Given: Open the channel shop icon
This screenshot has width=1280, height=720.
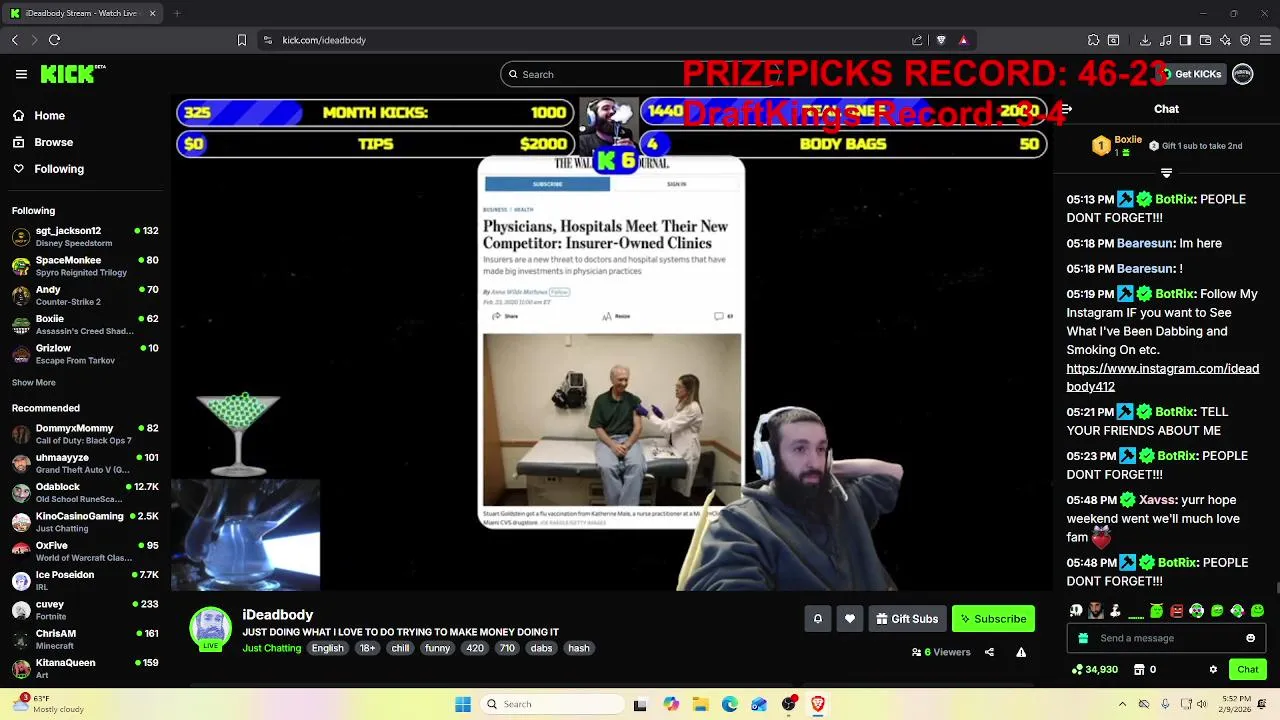Looking at the screenshot, I should [x=1139, y=670].
